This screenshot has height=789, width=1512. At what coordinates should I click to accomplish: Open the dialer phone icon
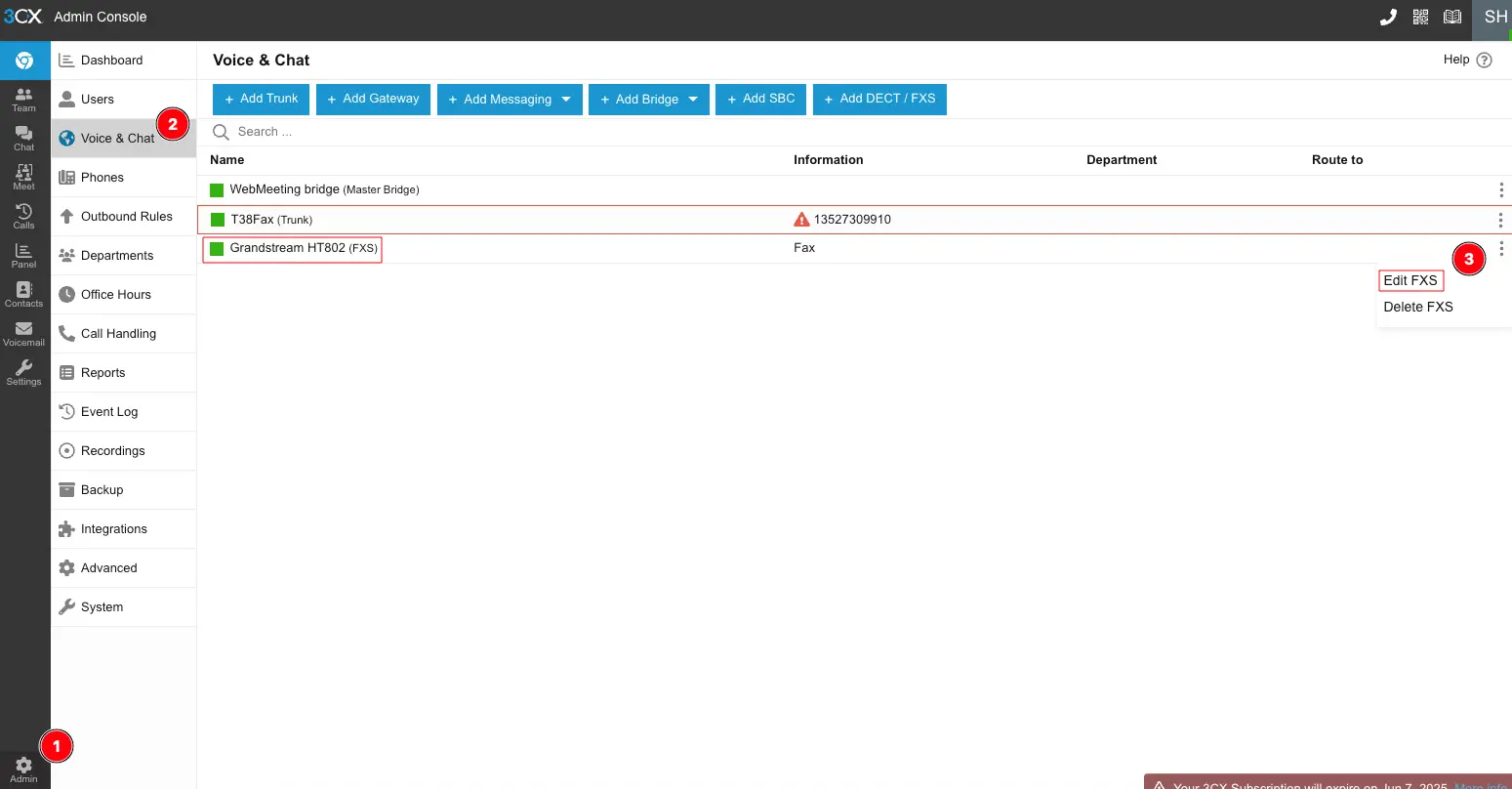1387,18
